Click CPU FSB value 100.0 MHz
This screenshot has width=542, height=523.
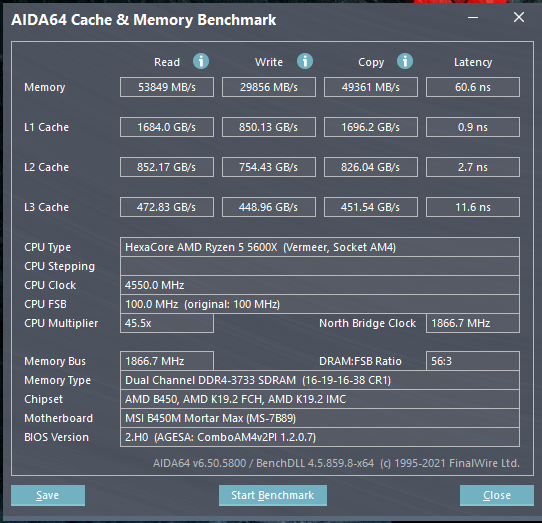(x=320, y=304)
